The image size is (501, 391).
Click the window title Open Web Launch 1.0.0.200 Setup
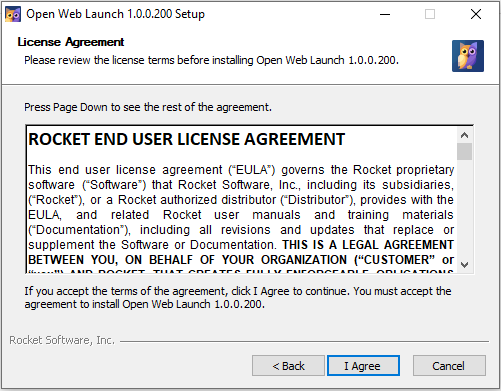(x=115, y=14)
